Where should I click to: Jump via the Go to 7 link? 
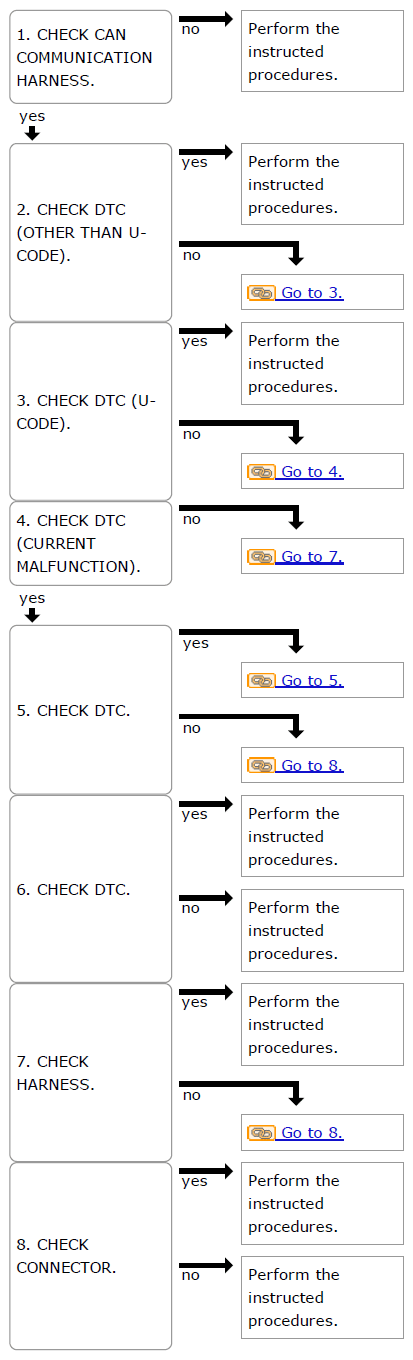[x=312, y=557]
